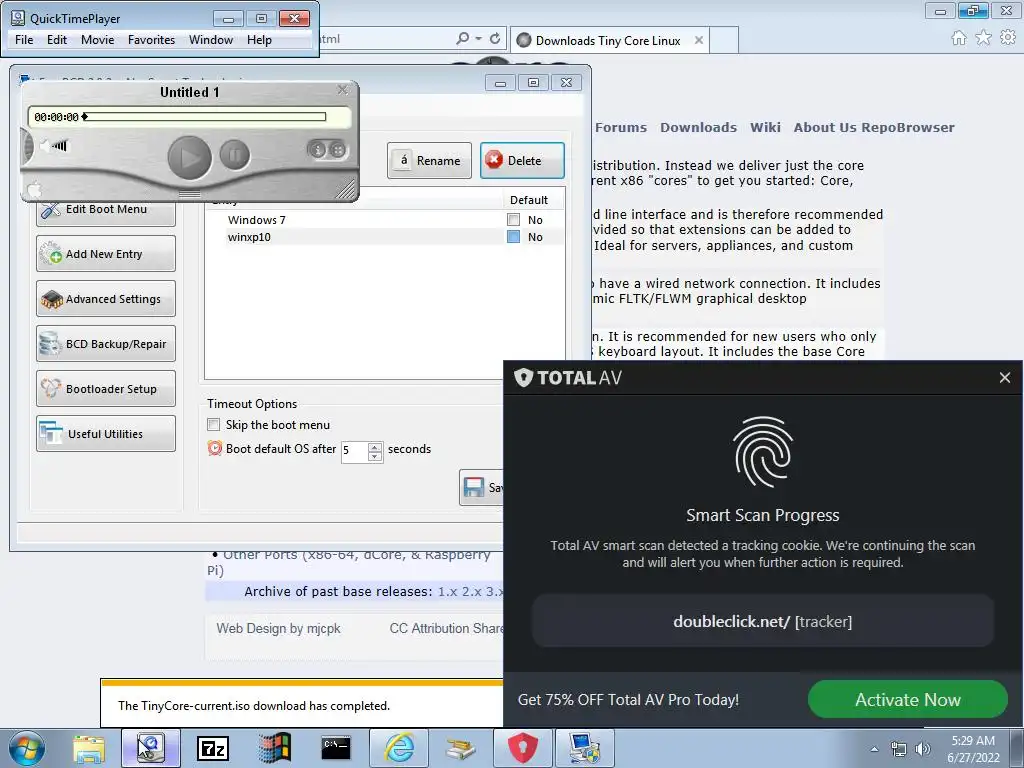The height and width of the screenshot is (768, 1024).
Task: Open the 7z taskbar application
Action: [213, 748]
